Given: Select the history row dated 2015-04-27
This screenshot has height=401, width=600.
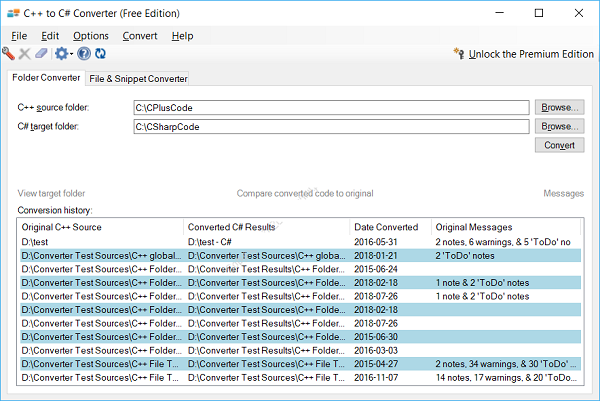Looking at the screenshot, I should click(300, 364).
